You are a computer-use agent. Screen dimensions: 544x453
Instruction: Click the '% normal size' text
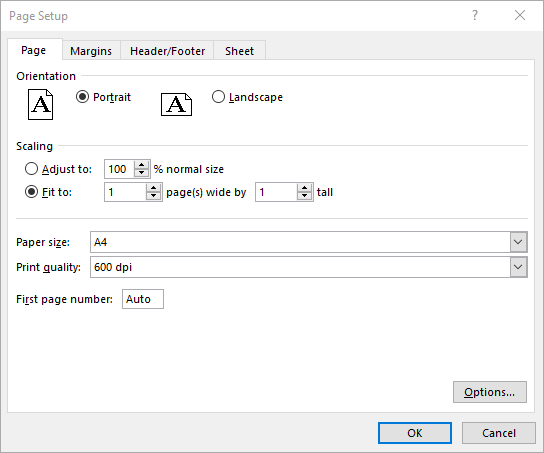[x=189, y=169]
